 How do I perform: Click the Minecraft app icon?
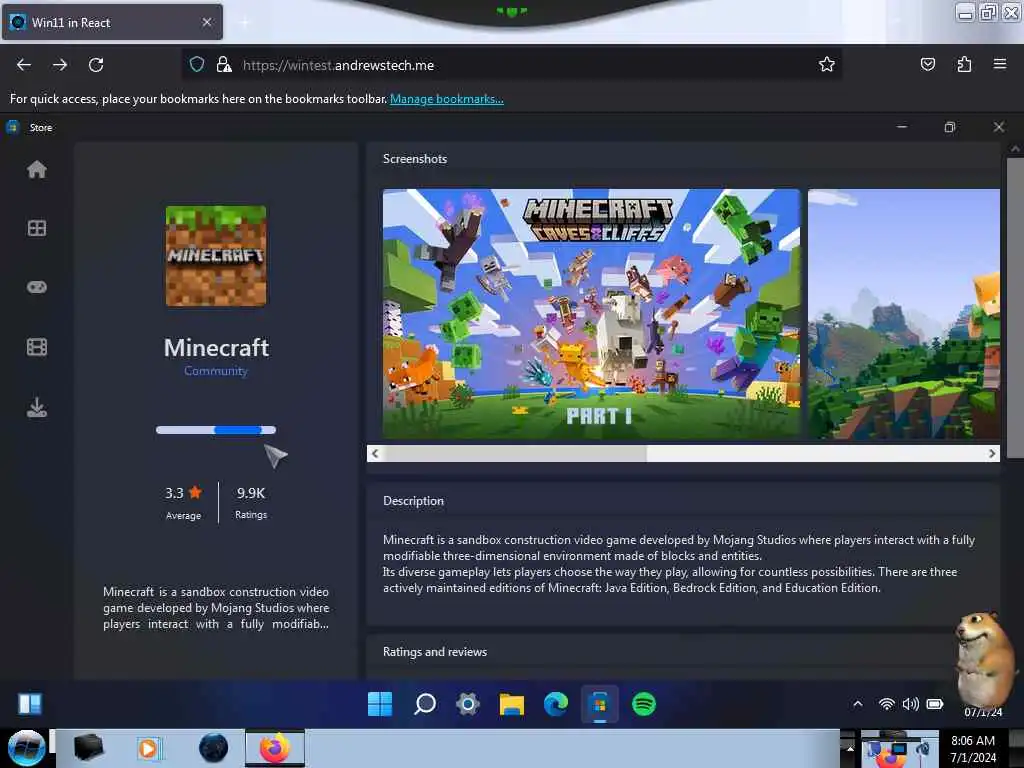pyautogui.click(x=216, y=256)
